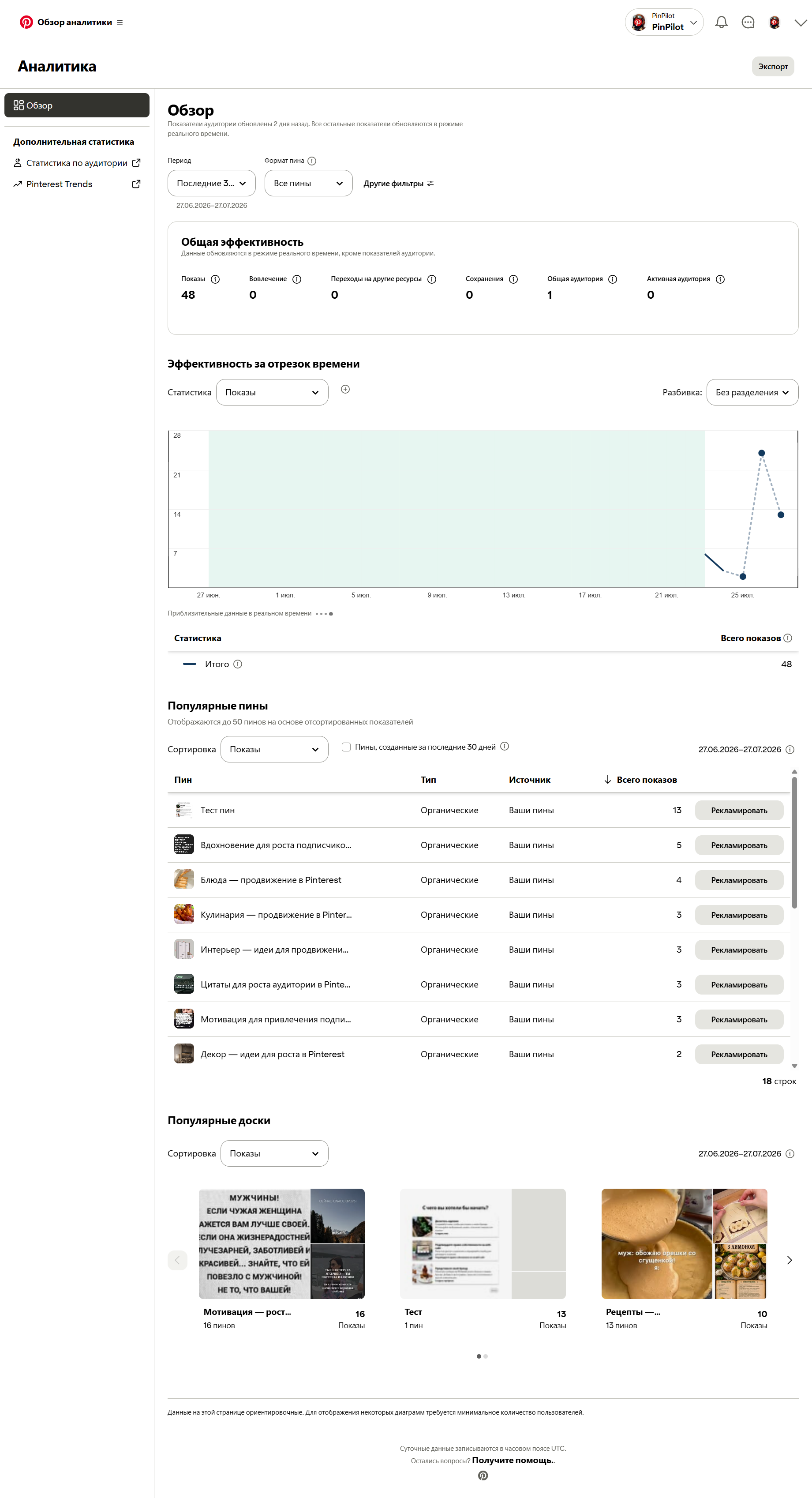Click the lowest data point on the chart
This screenshot has height=1498, width=812.
point(743,576)
